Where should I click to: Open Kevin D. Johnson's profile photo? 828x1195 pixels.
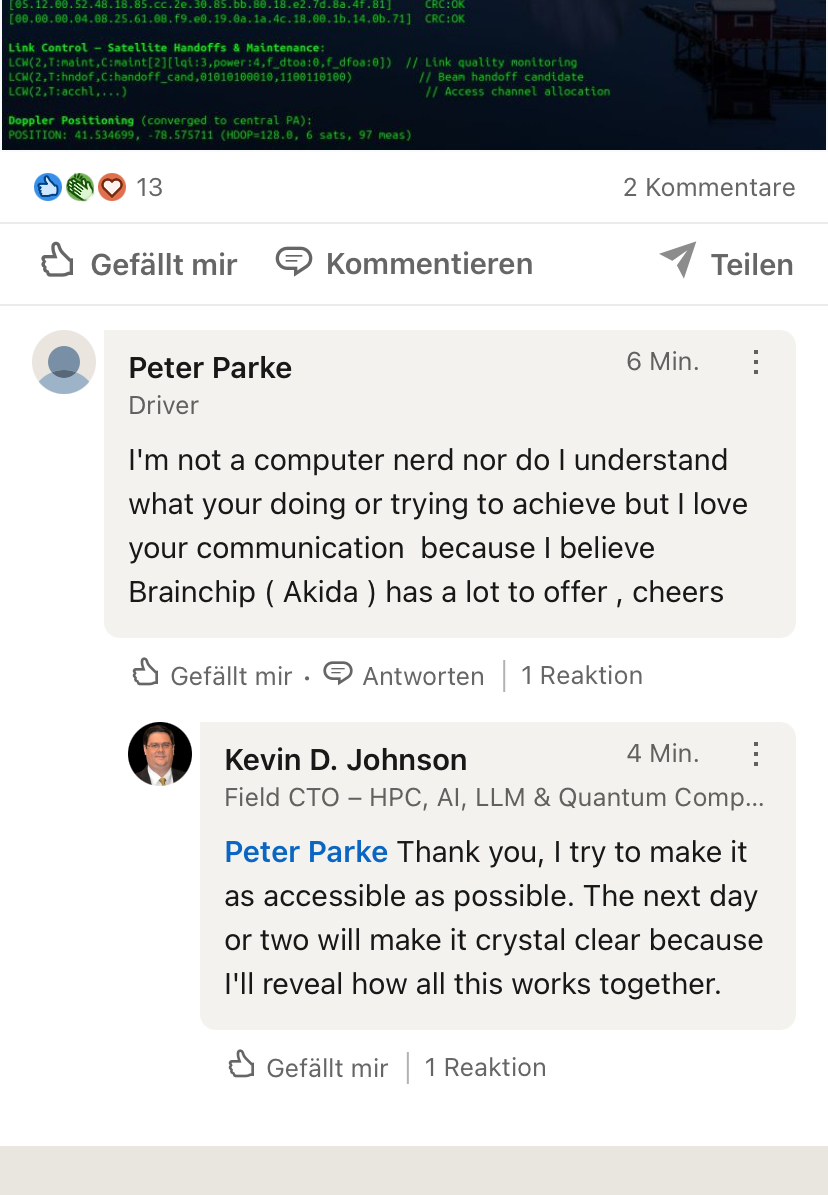[x=160, y=754]
